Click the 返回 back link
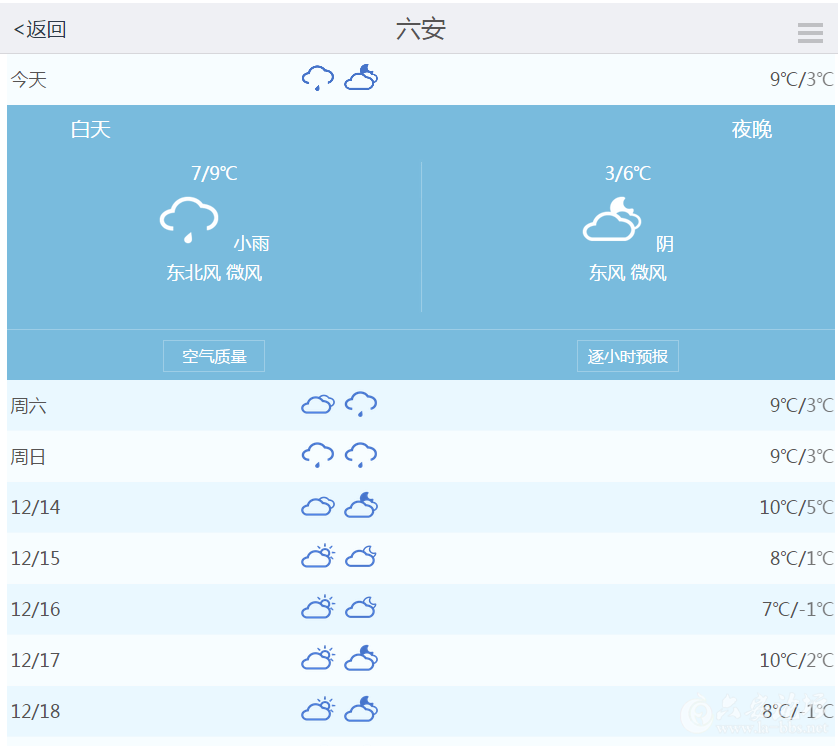 [x=40, y=29]
